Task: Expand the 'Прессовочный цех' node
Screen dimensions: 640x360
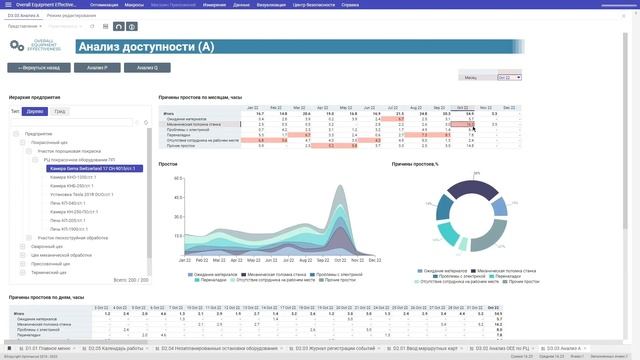Action: [x=22, y=264]
